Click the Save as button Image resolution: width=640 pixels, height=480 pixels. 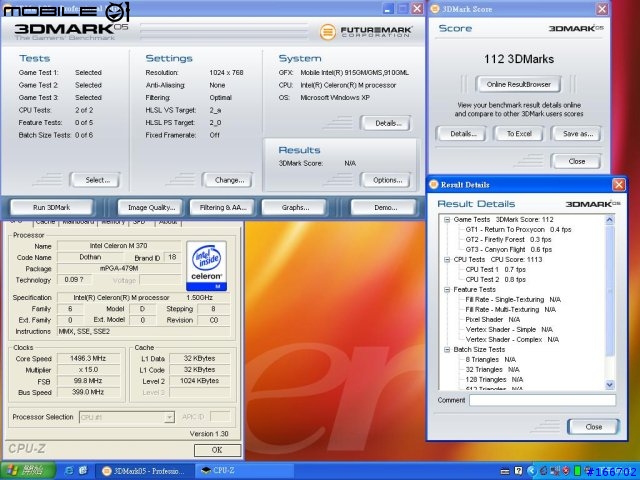click(577, 134)
